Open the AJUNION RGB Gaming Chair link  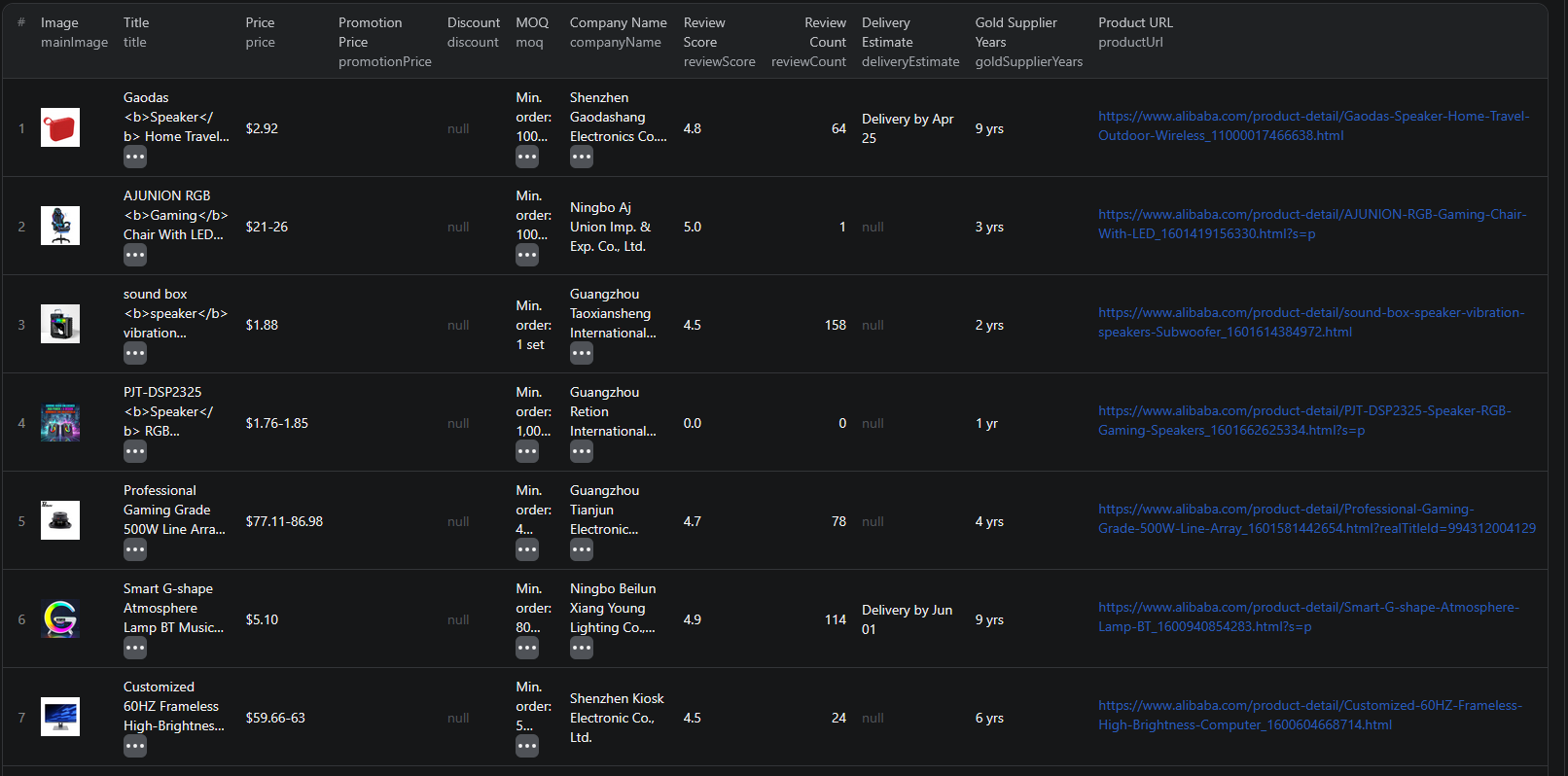(x=1311, y=224)
